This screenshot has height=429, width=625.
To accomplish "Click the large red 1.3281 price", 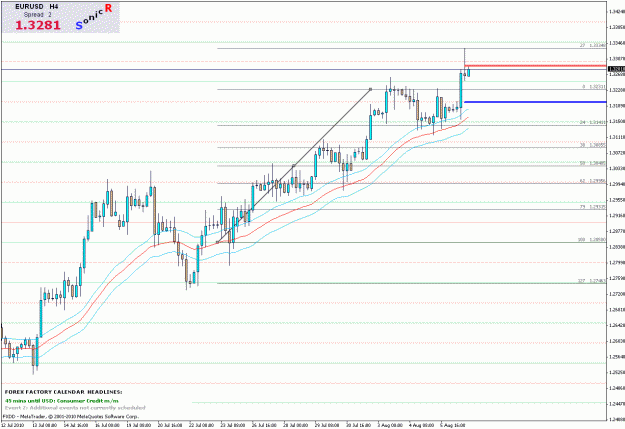I will [x=38, y=25].
